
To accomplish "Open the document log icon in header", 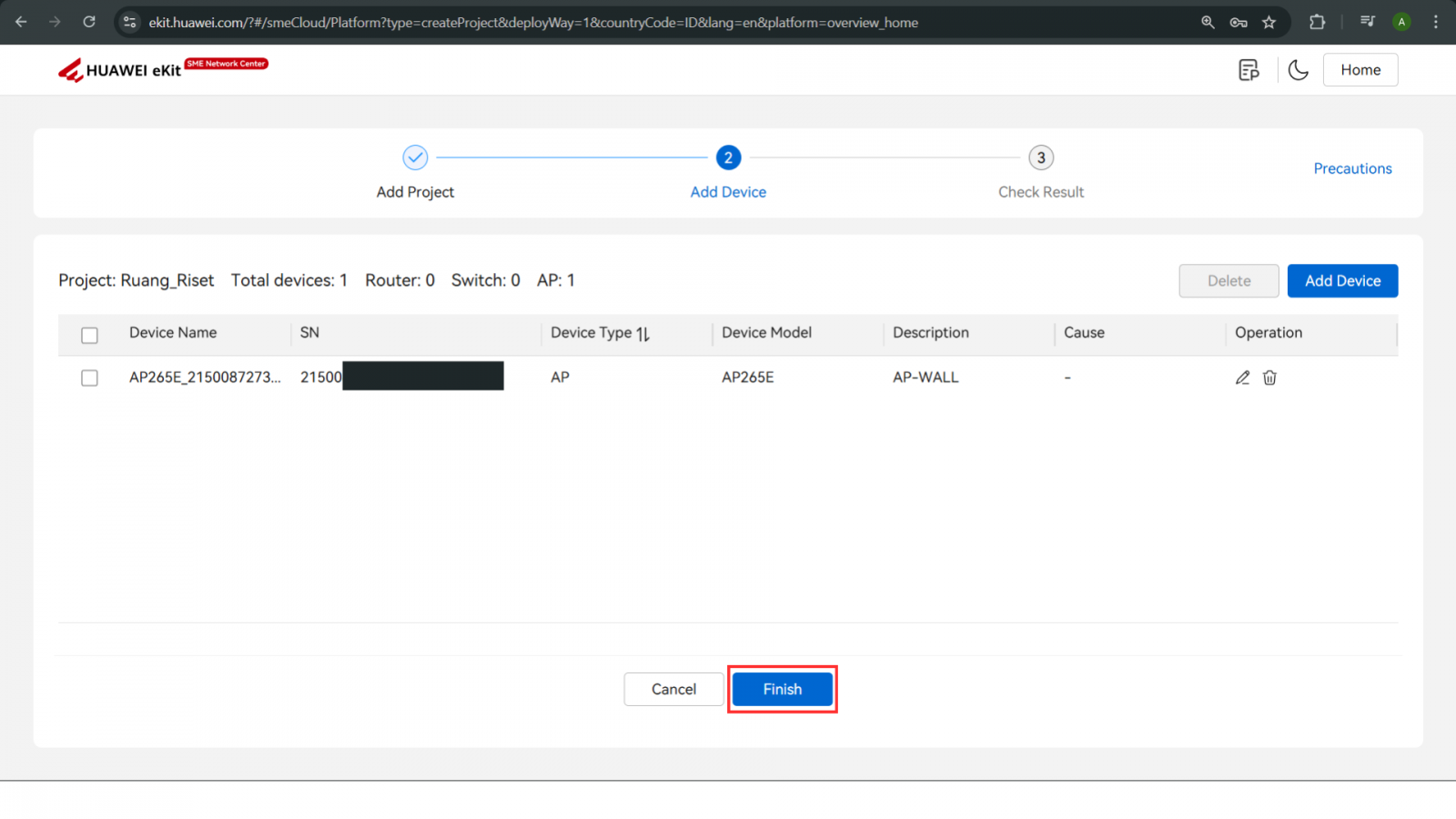I will [1249, 70].
